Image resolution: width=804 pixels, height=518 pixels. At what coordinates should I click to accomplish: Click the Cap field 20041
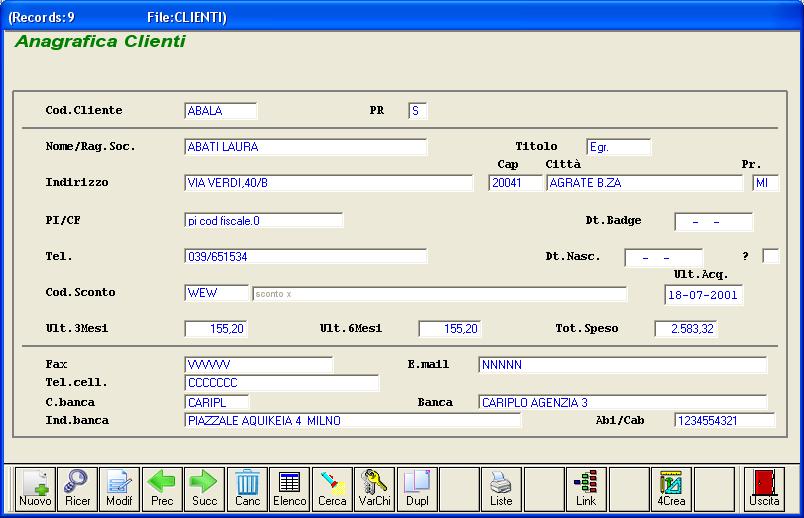click(x=515, y=183)
